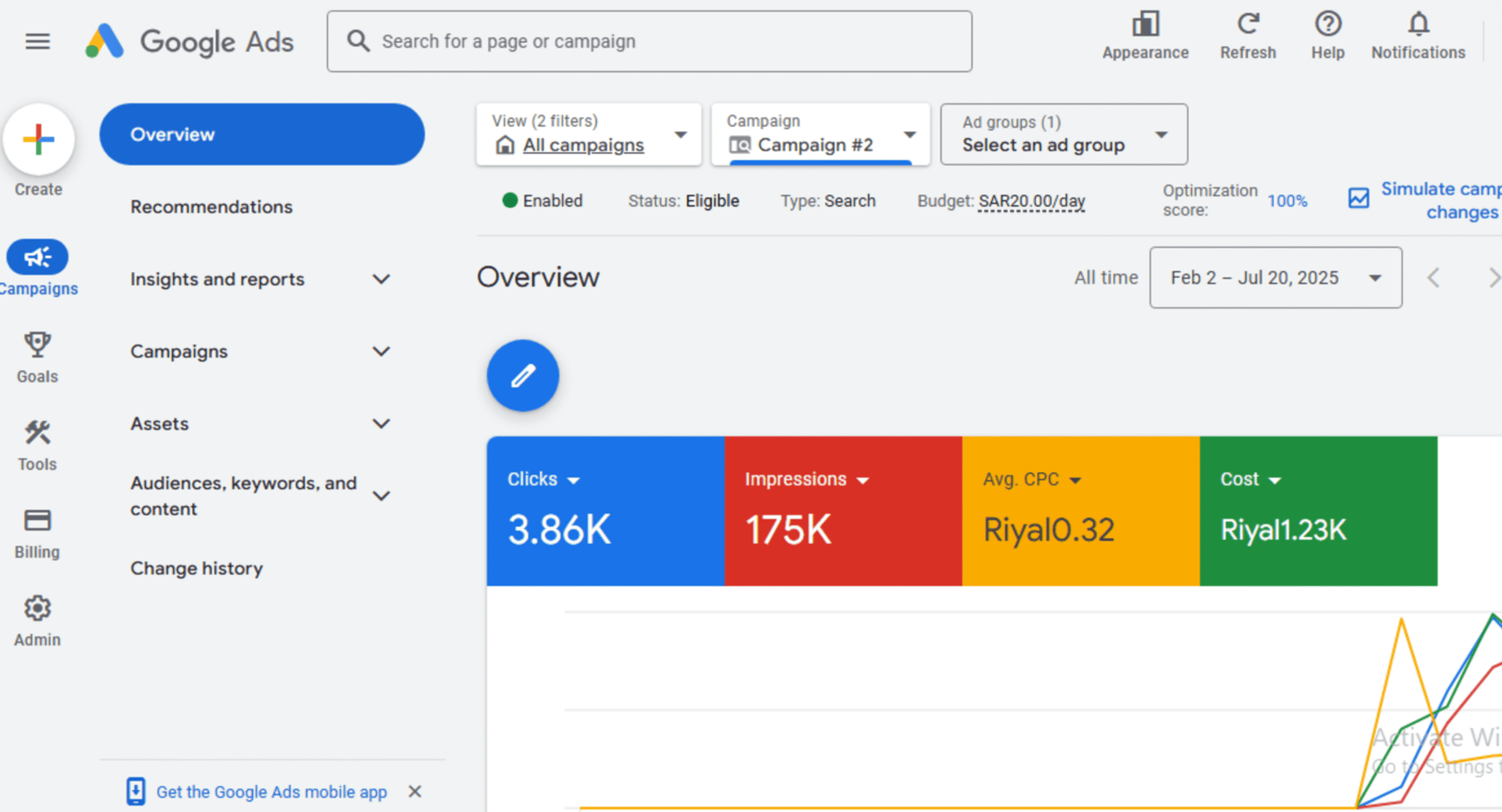1502x812 pixels.
Task: Click the All campaigns link
Action: 584,145
